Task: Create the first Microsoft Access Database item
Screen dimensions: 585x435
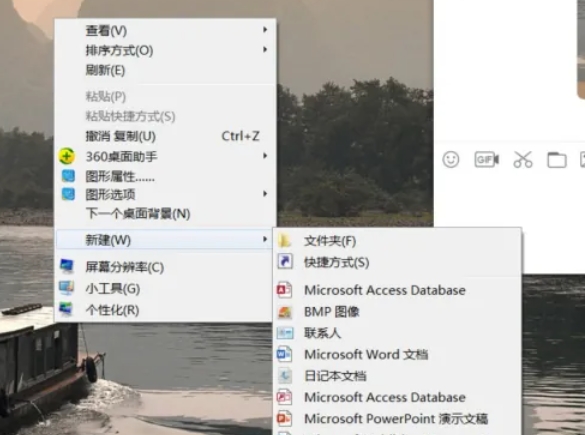Action: pyautogui.click(x=398, y=290)
